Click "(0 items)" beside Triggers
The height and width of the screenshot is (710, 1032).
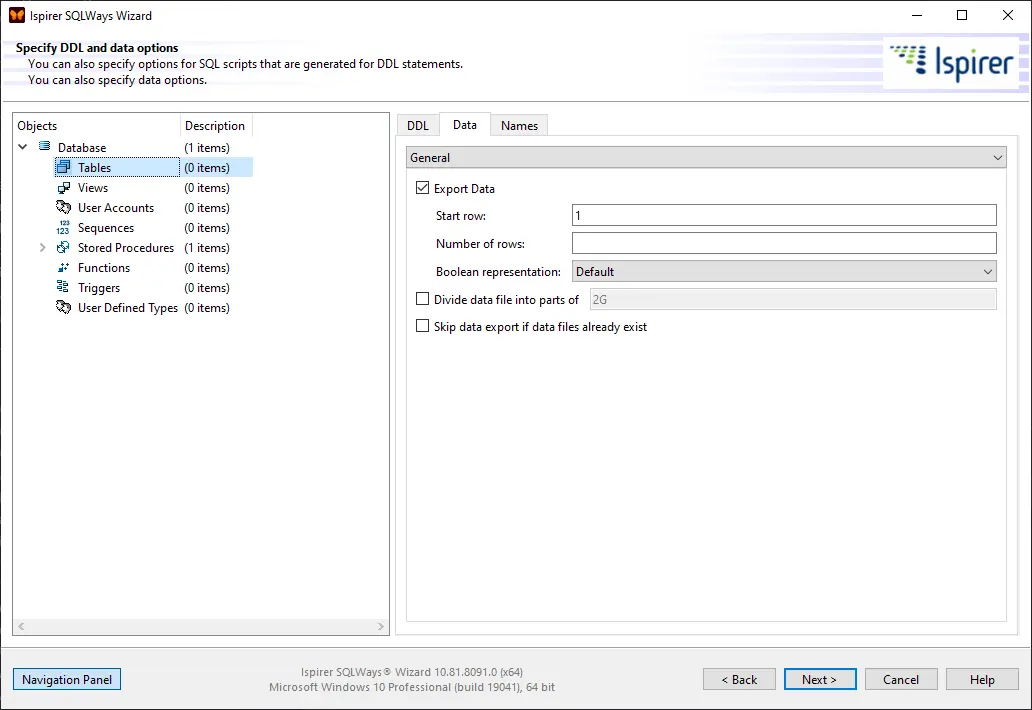[207, 288]
